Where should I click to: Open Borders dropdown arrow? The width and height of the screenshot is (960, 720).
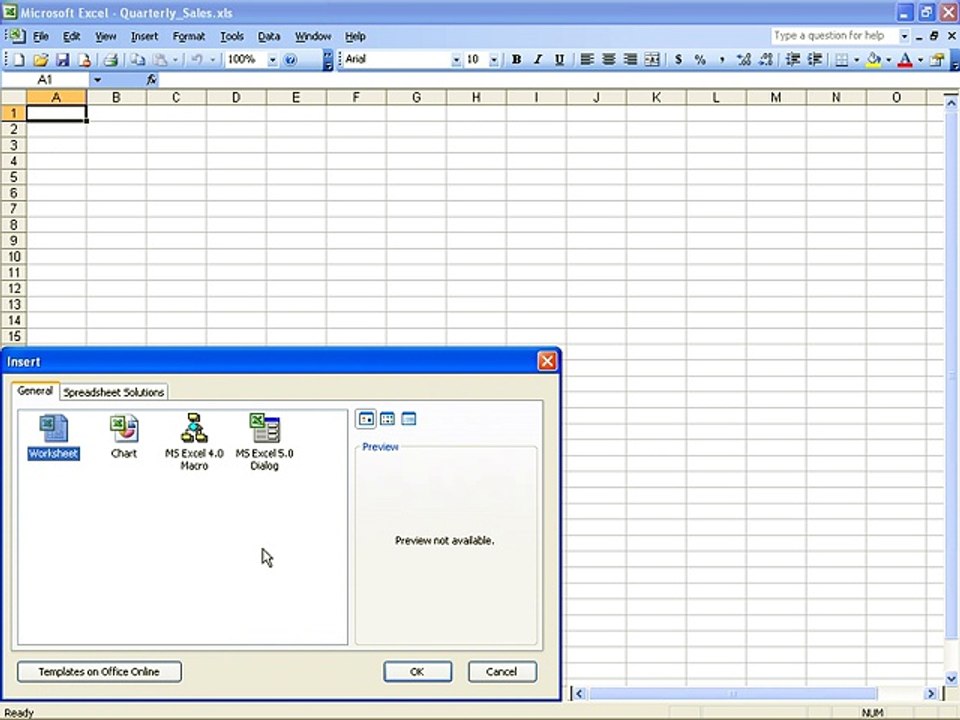[857, 60]
